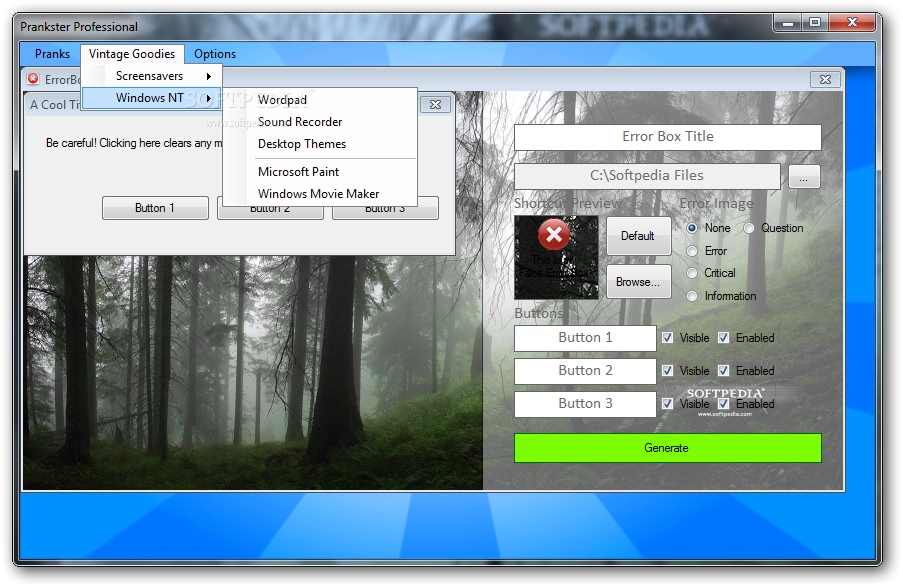Select the Windows NT submenu item
903x587 pixels.
tap(151, 98)
